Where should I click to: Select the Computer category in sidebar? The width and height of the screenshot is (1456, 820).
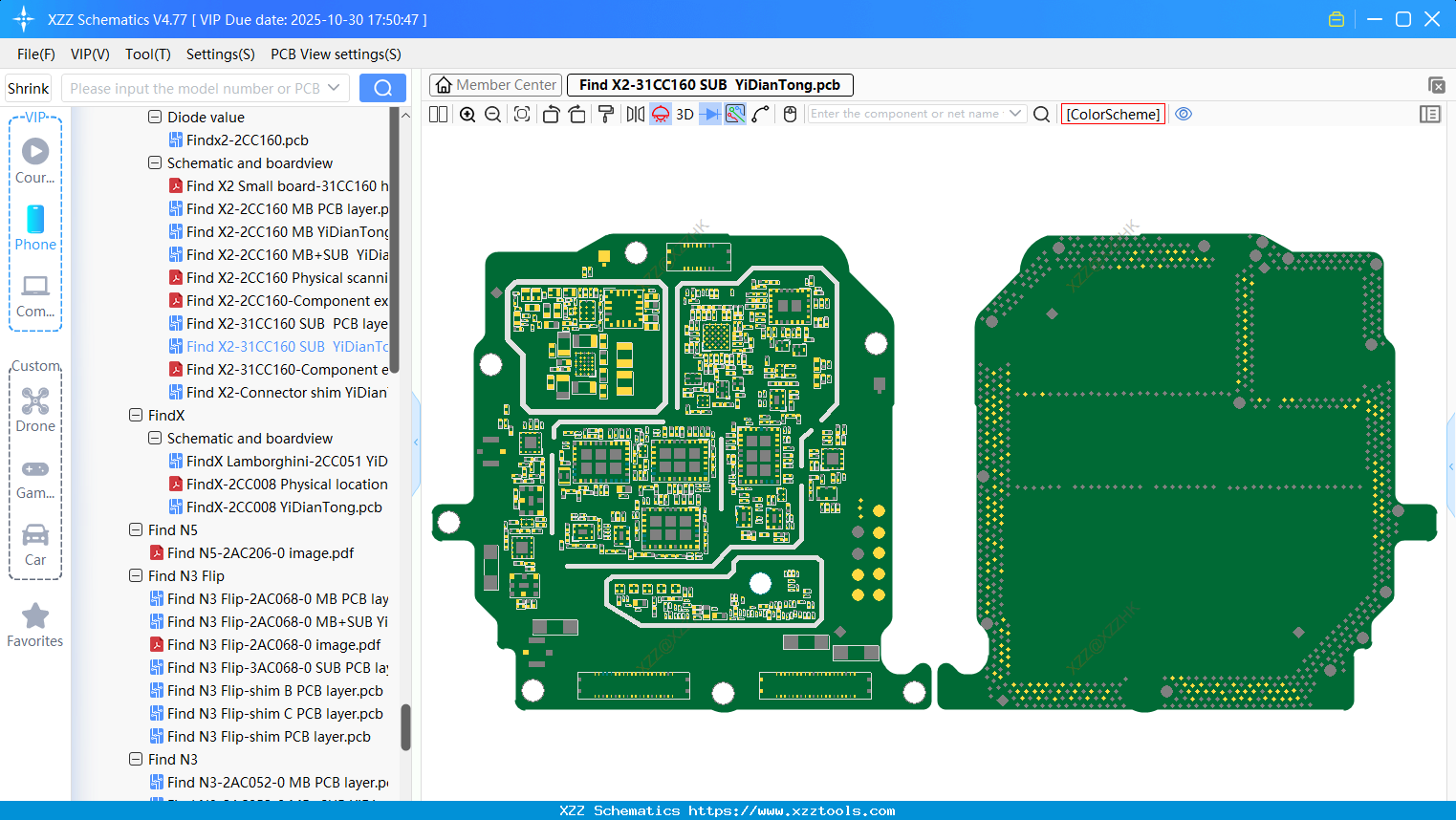click(x=35, y=296)
